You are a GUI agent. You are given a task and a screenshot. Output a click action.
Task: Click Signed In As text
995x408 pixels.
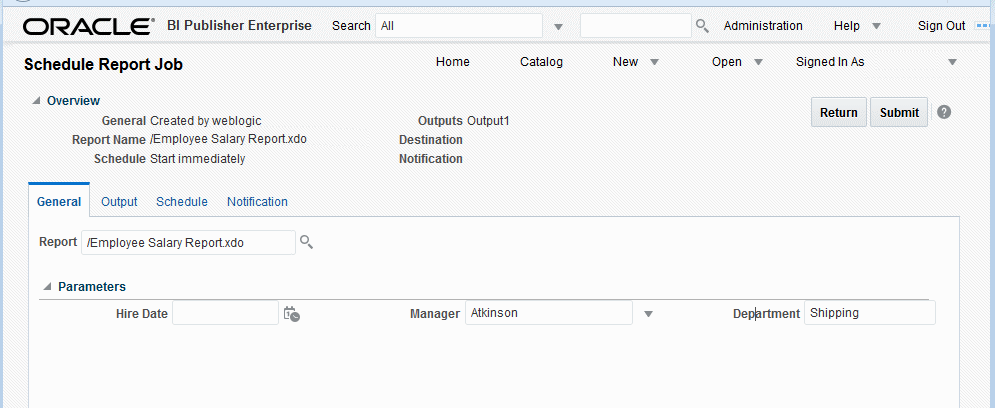pos(830,62)
